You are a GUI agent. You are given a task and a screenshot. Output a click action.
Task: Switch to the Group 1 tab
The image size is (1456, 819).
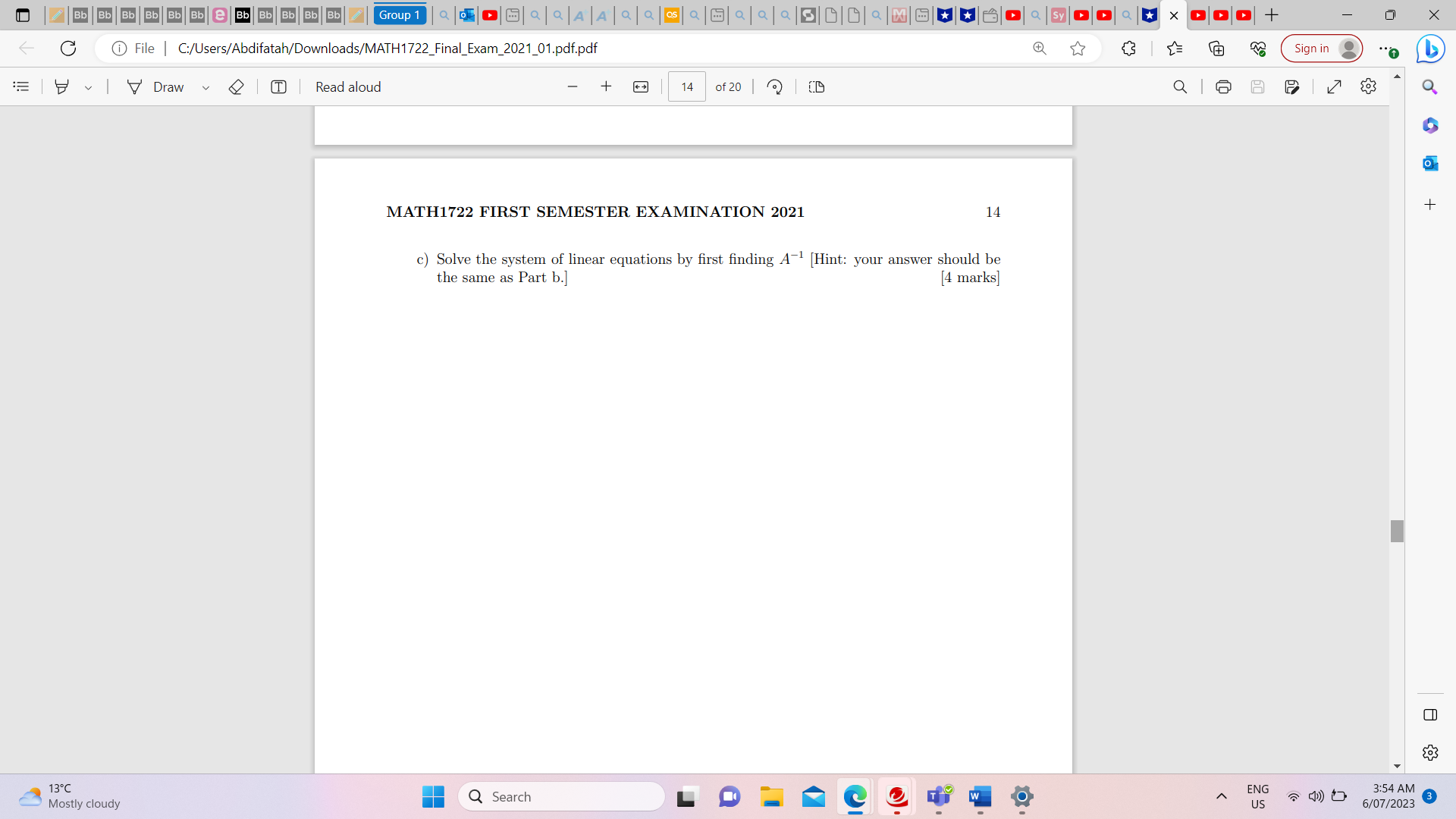(x=400, y=14)
